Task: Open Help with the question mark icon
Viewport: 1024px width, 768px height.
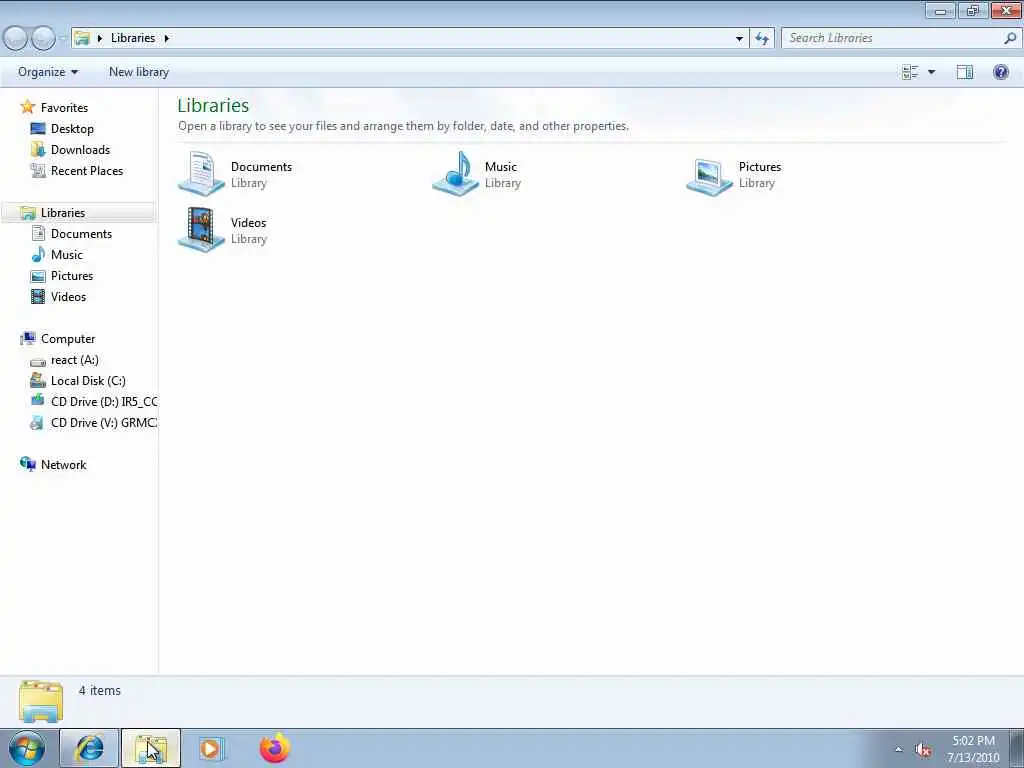Action: tap(1000, 72)
